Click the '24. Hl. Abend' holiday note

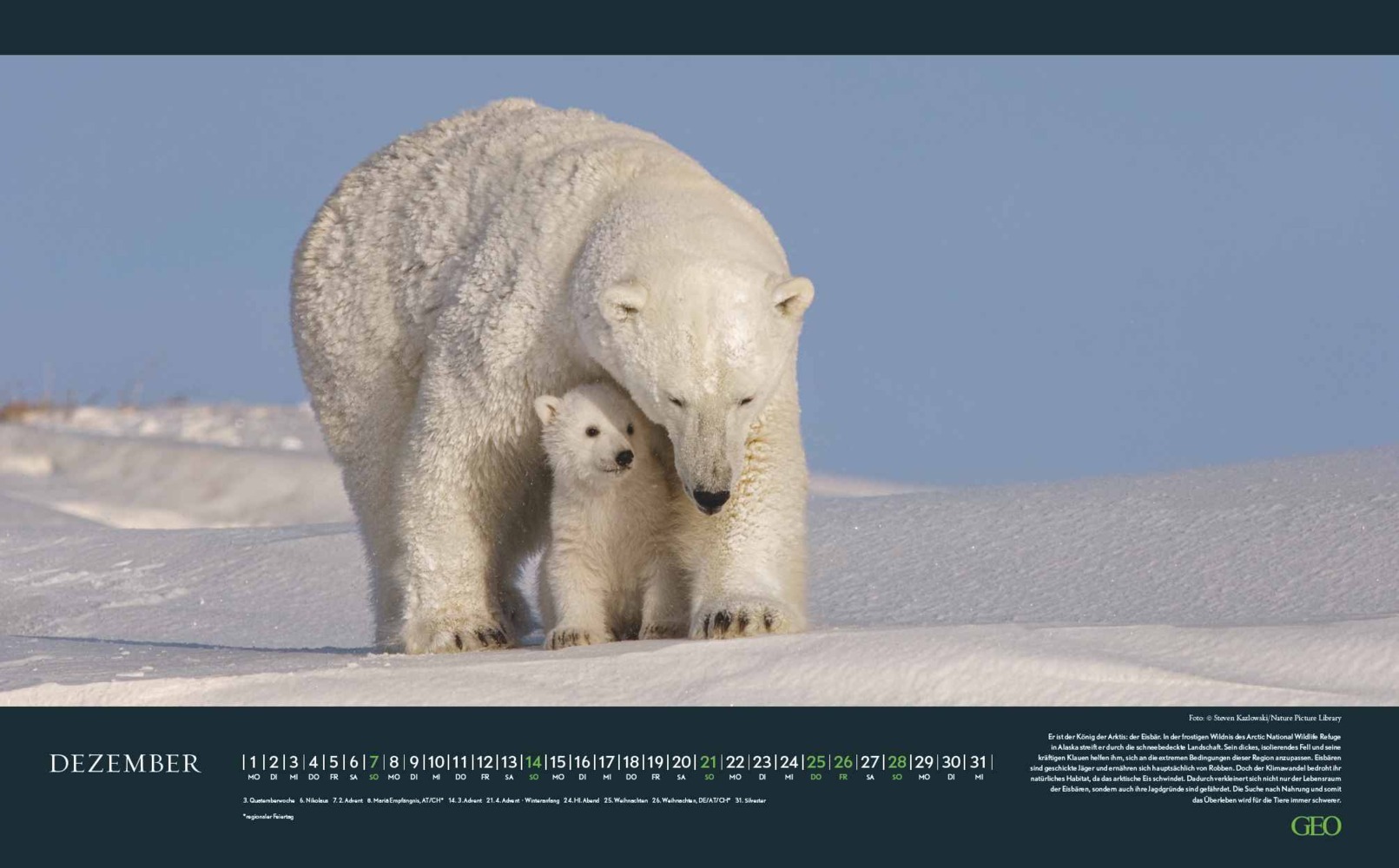[581, 800]
